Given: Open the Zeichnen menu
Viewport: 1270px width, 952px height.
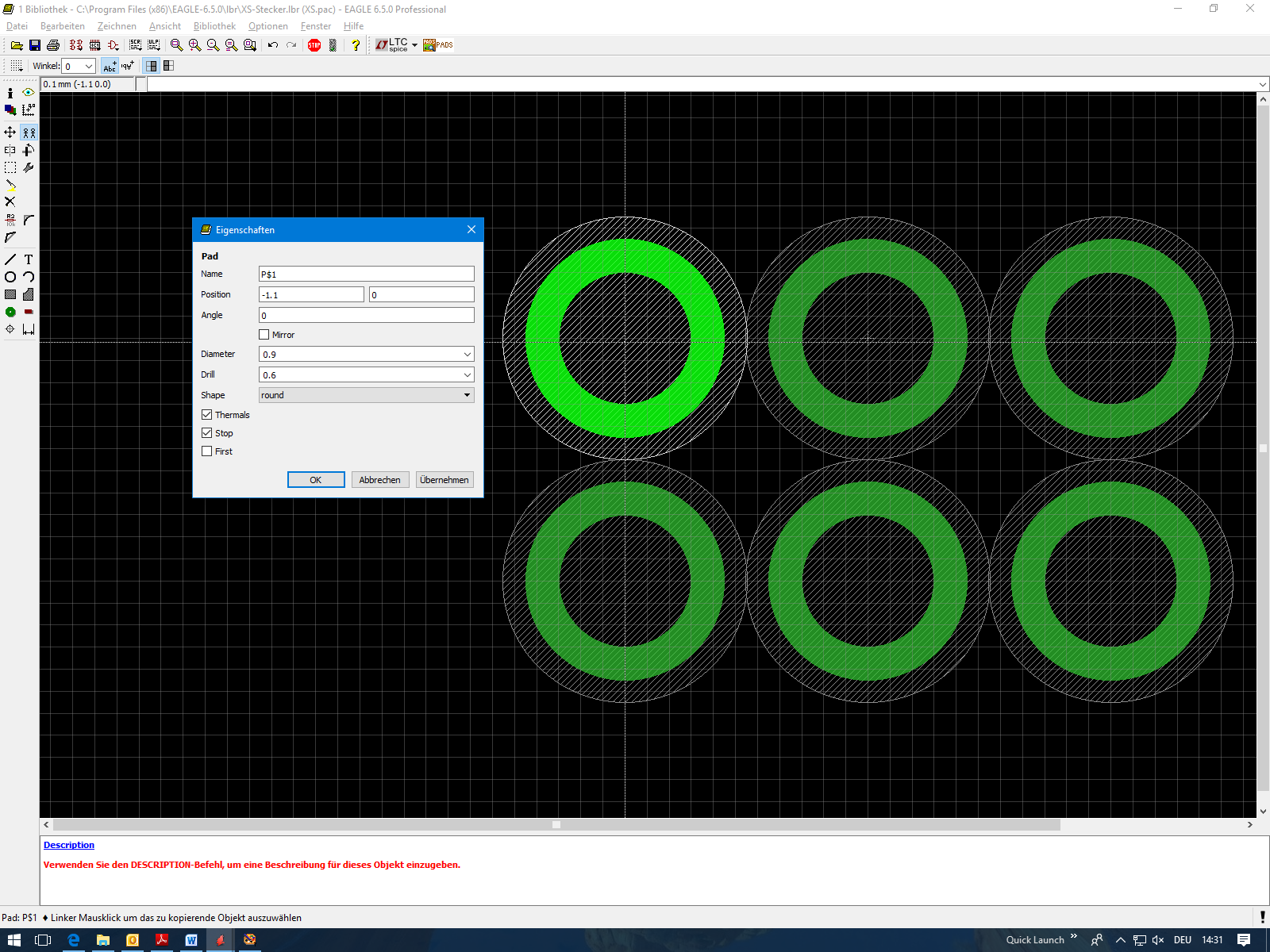Looking at the screenshot, I should tap(117, 26).
